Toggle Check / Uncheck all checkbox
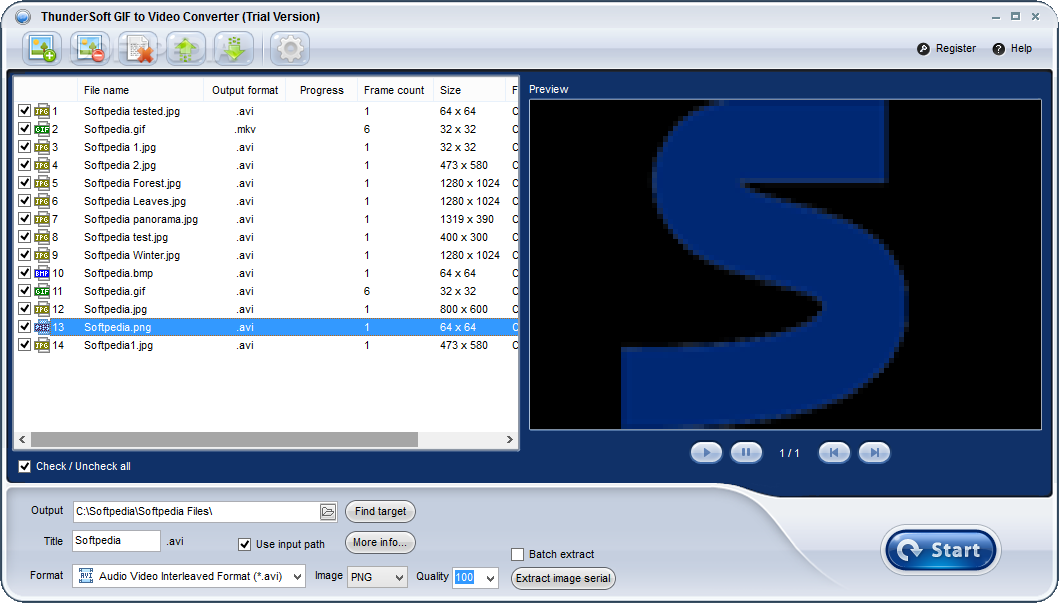 pos(24,466)
